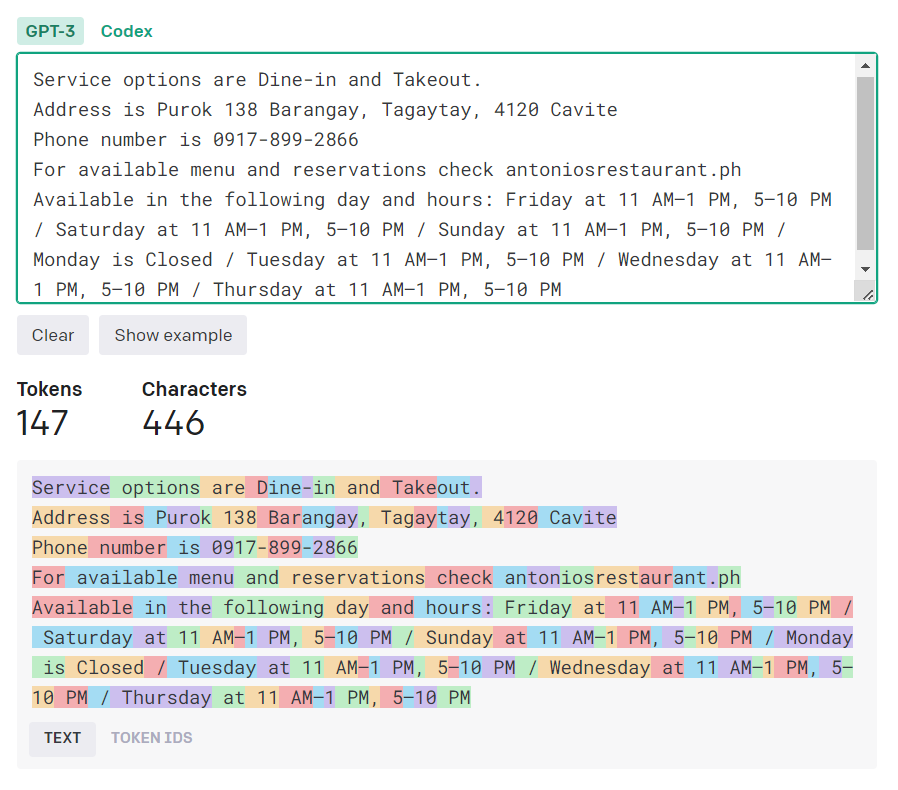Click '0917-899-2866' in the input text area
The image size is (898, 790).
tap(286, 140)
